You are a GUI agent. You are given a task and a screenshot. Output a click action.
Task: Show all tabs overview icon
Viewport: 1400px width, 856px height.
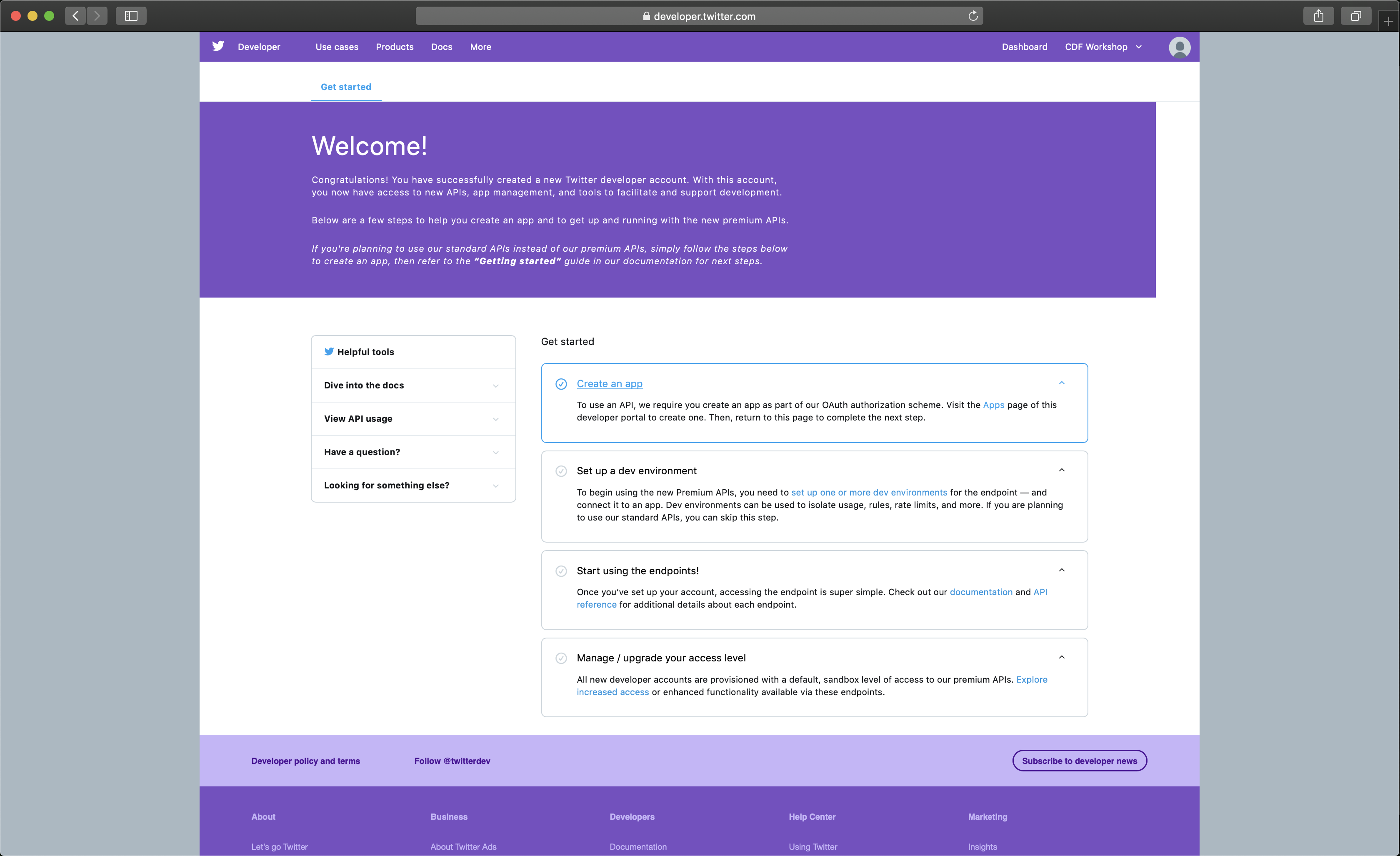click(x=1356, y=16)
